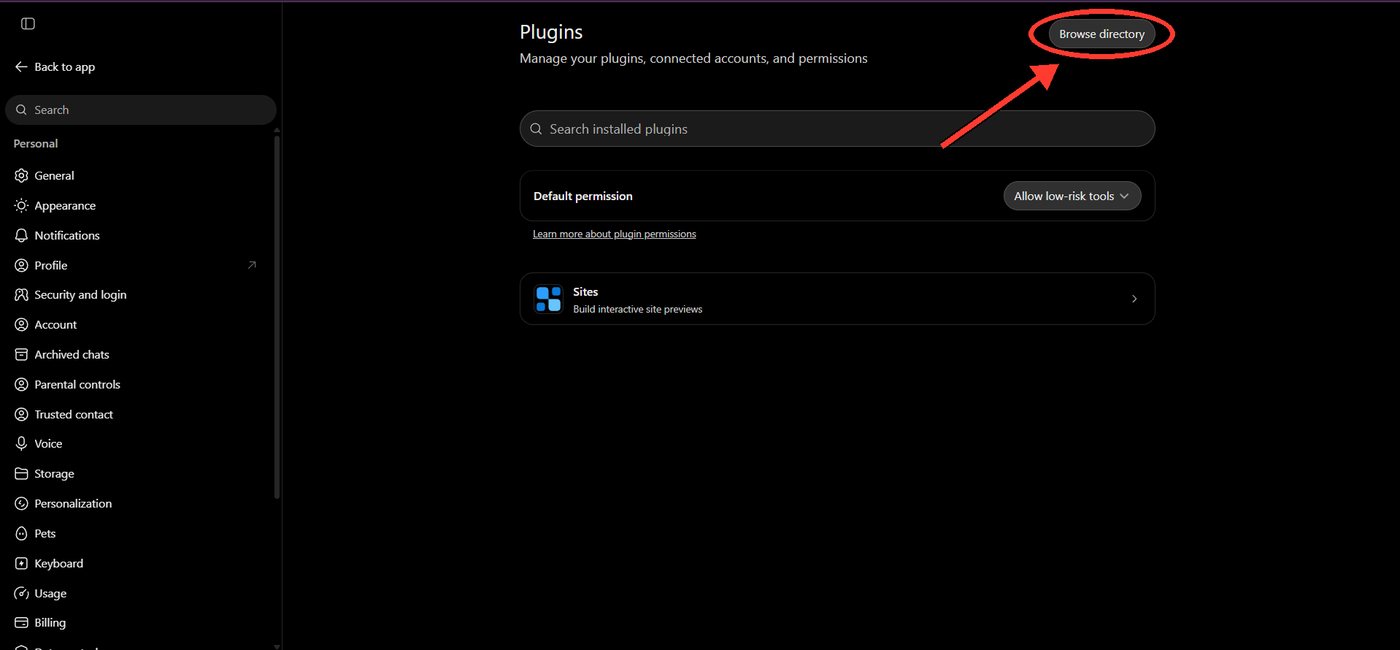The width and height of the screenshot is (1400, 650).
Task: Open Voice settings
Action: [140, 444]
